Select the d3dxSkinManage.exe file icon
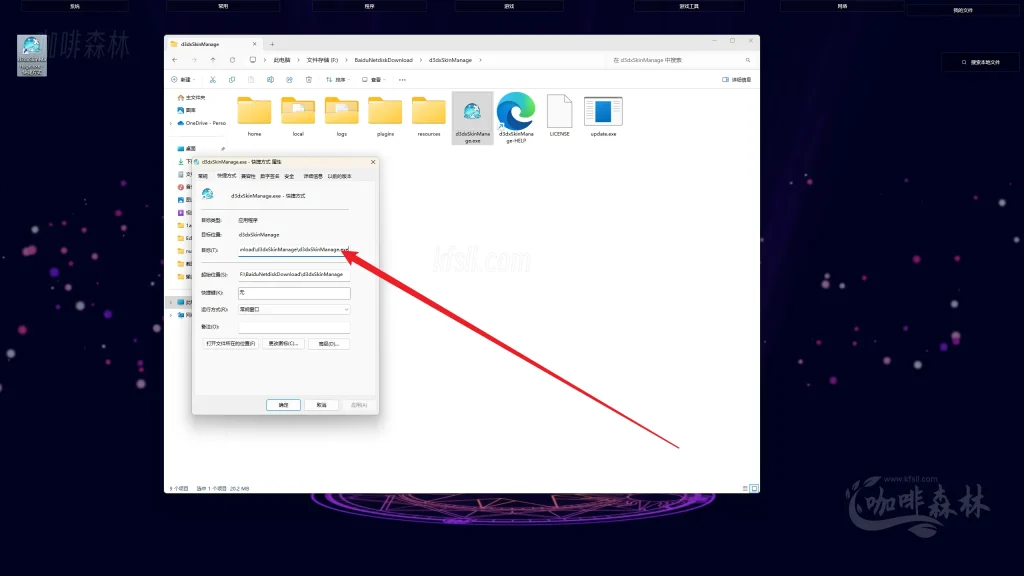The width and height of the screenshot is (1024, 576). [x=472, y=113]
